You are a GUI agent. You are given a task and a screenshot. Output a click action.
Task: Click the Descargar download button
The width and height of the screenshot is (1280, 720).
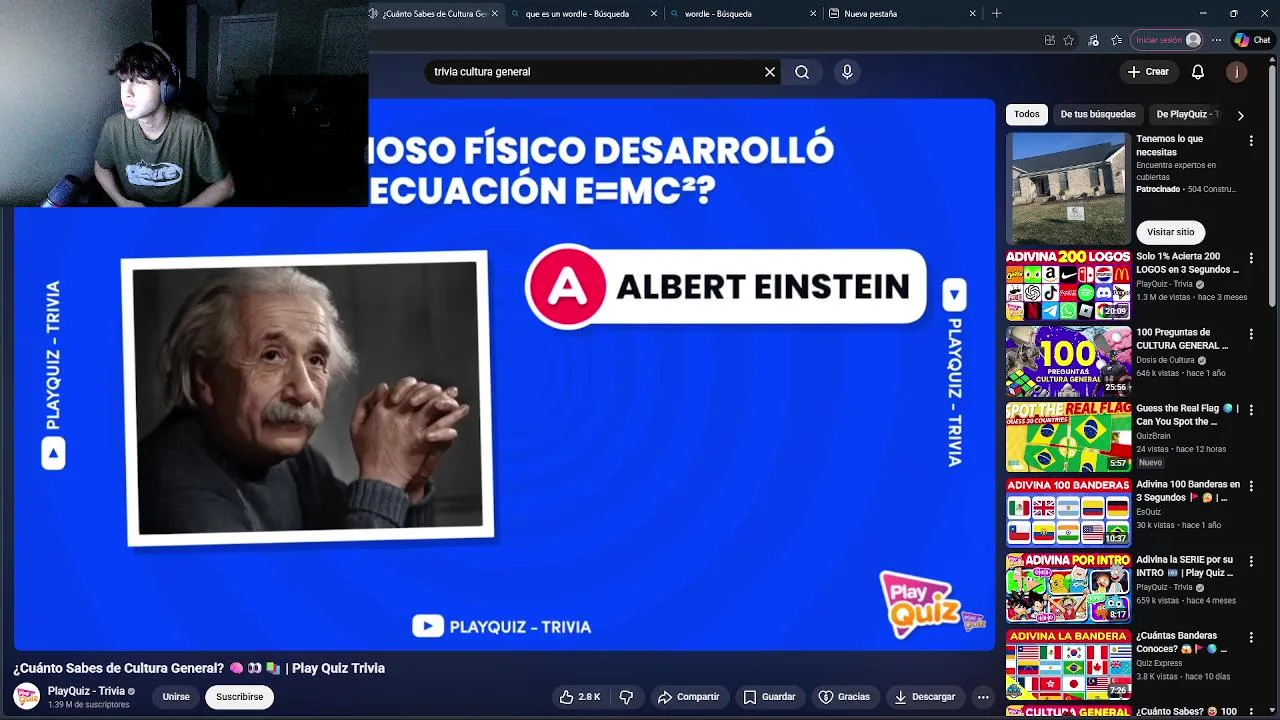[x=924, y=697]
